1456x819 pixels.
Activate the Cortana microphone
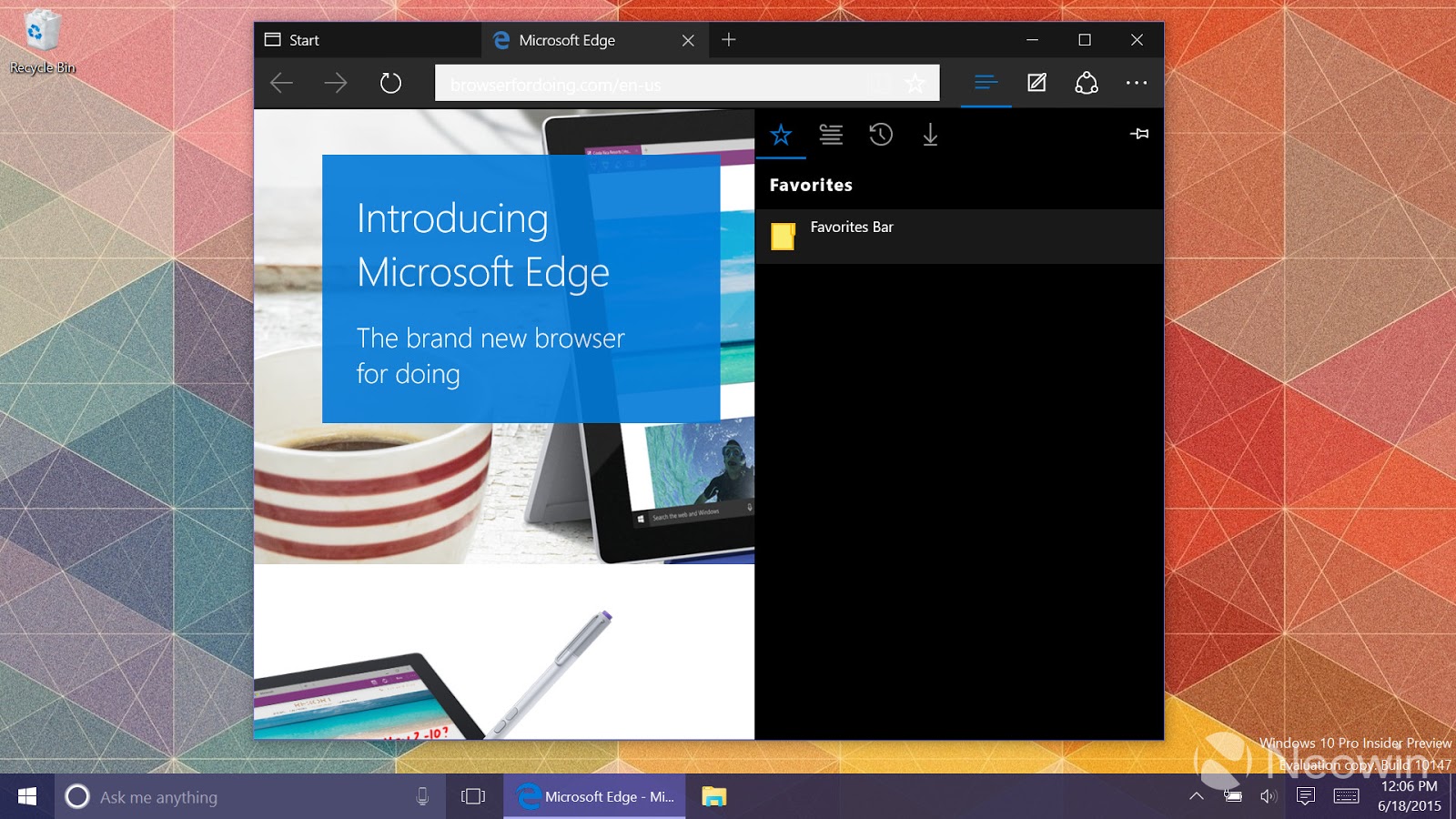422,797
